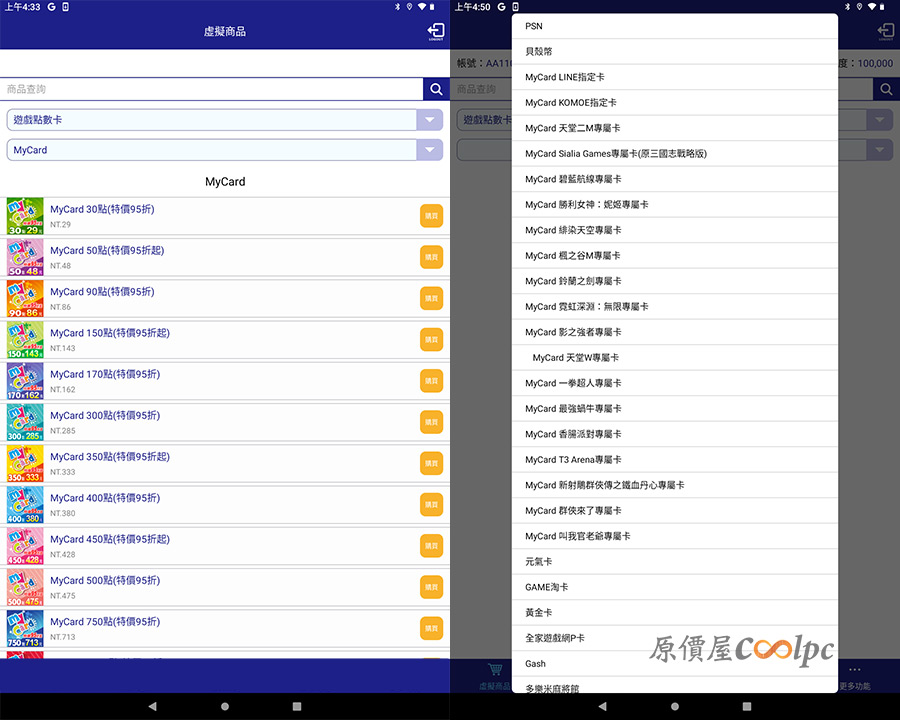Click the 商品查詢 search field in left screen
Image resolution: width=900 pixels, height=720 pixels.
(x=212, y=89)
